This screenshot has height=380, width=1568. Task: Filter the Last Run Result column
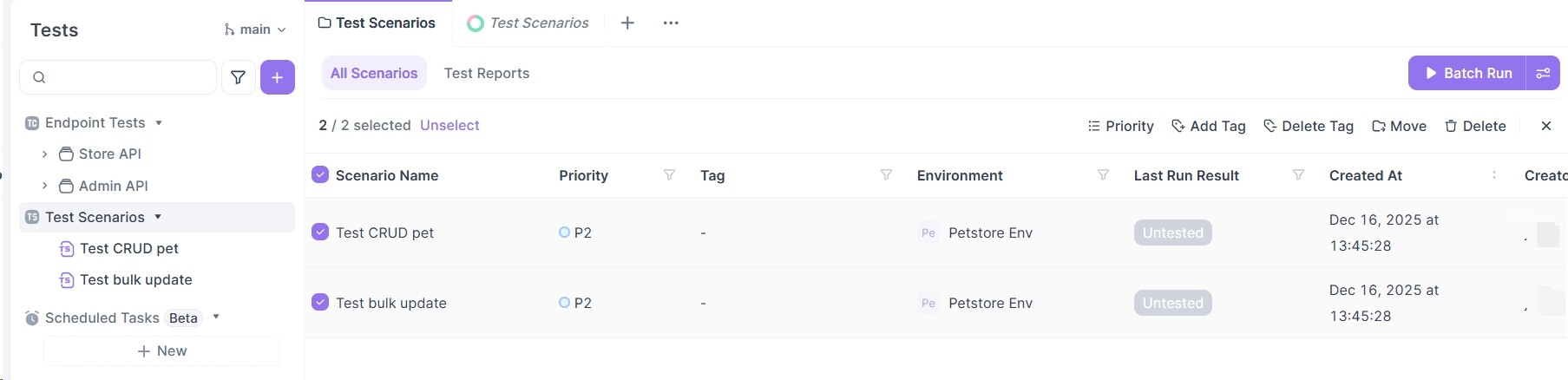pos(1298,175)
